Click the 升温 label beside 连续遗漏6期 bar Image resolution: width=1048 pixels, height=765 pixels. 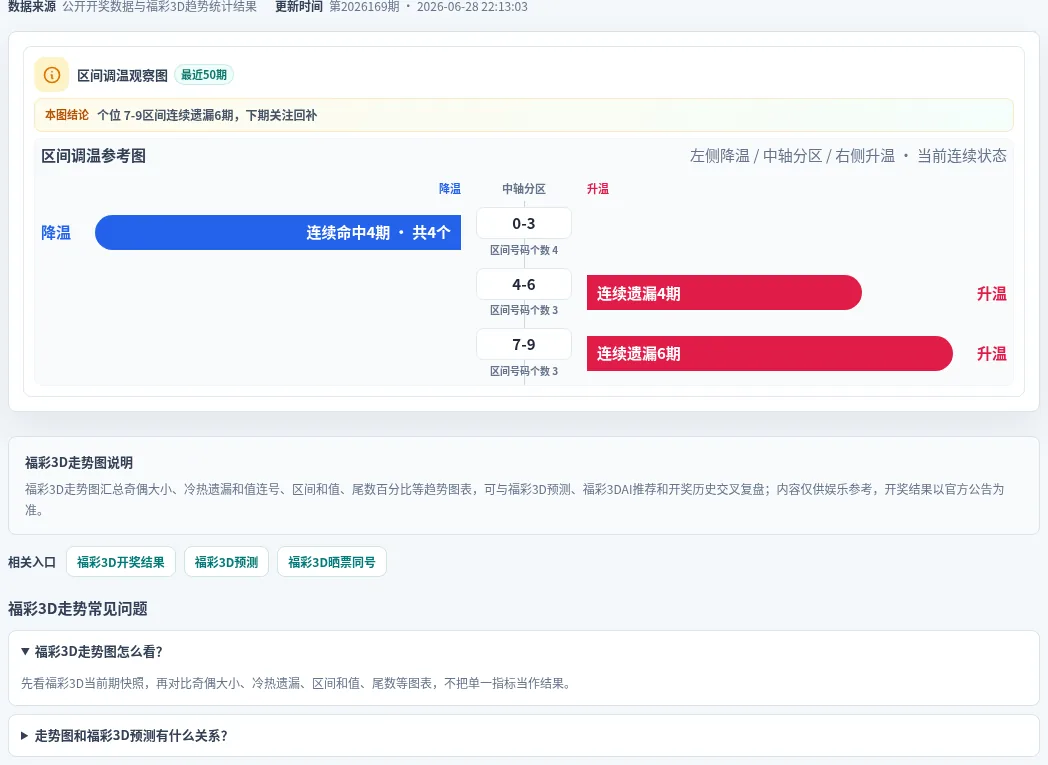(992, 353)
